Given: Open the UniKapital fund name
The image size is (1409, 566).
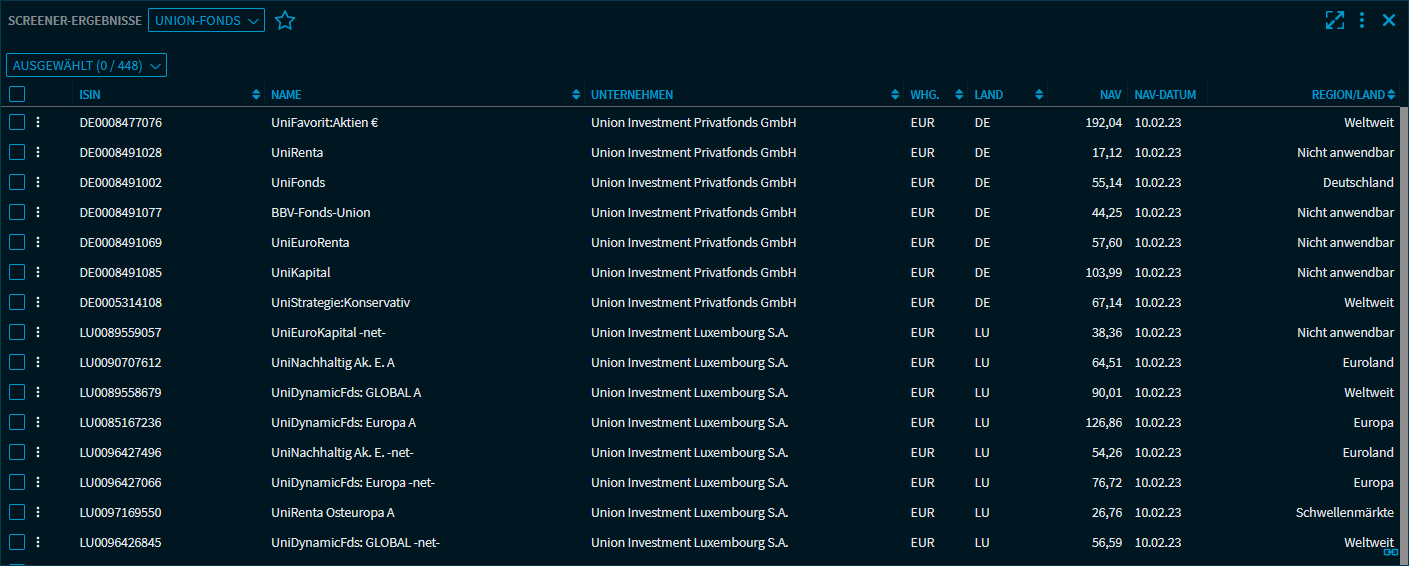Looking at the screenshot, I should pyautogui.click(x=300, y=273).
